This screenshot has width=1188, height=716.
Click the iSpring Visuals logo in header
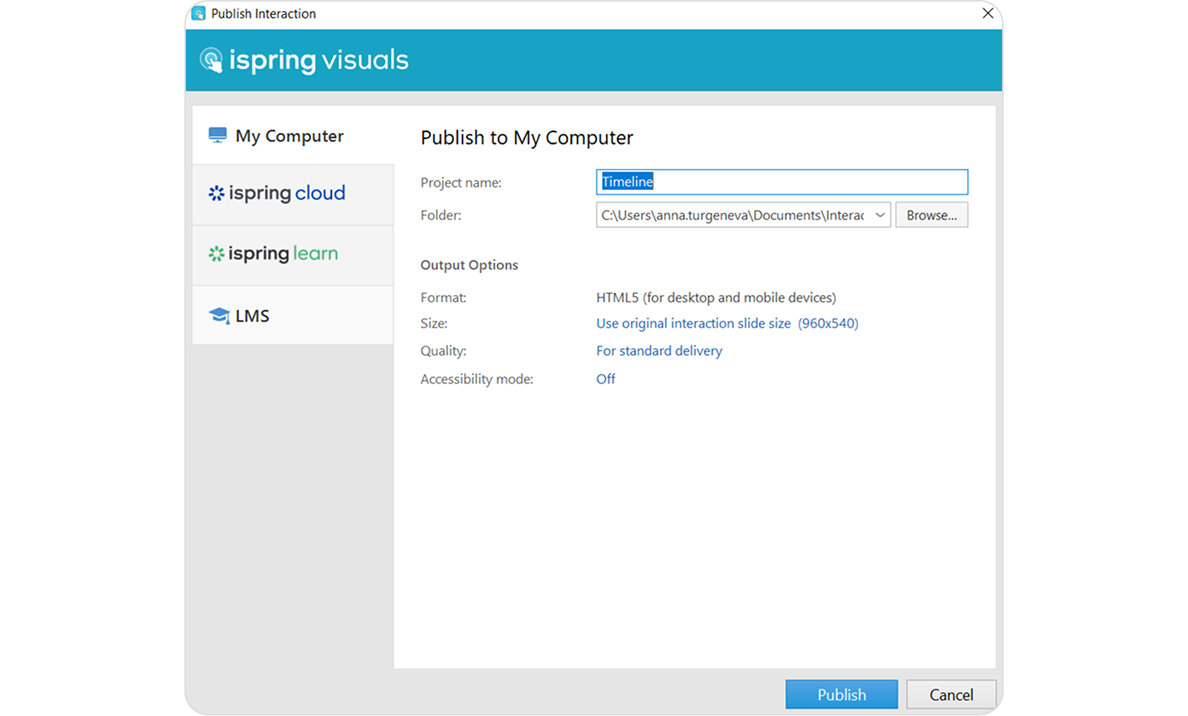coord(304,60)
